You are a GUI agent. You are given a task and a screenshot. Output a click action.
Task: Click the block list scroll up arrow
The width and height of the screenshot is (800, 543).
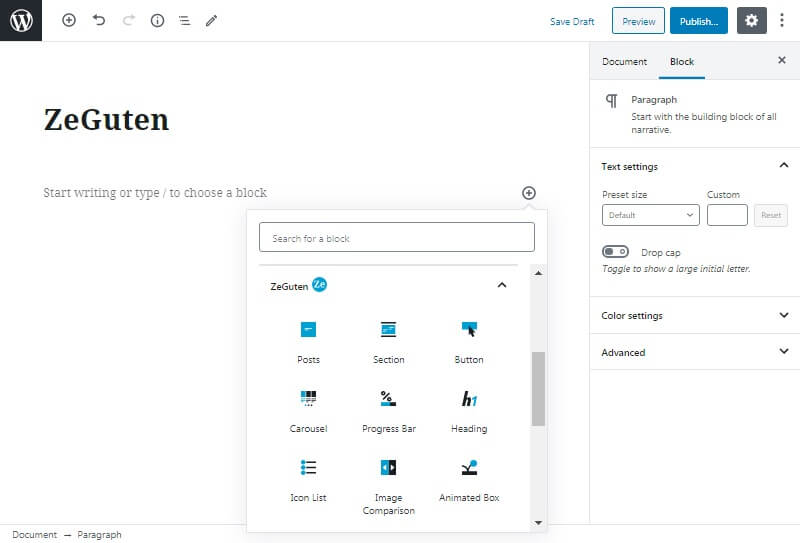[x=538, y=273]
